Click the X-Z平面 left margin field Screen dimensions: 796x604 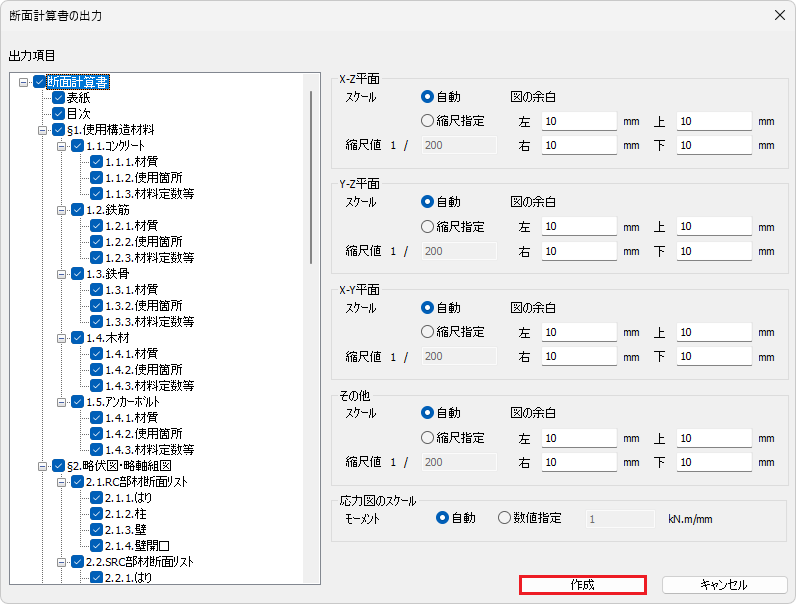pos(579,121)
